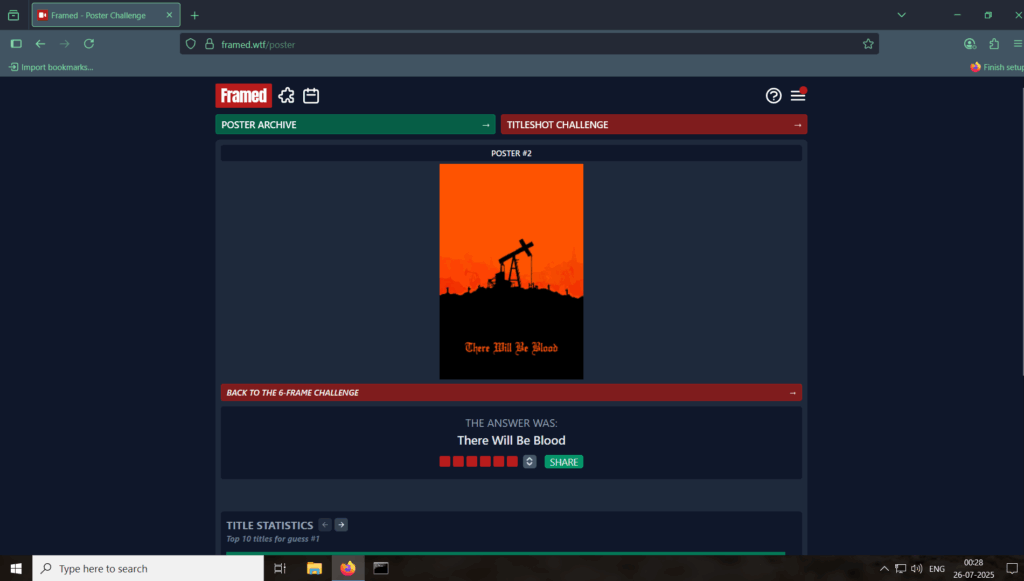Viewport: 1024px width, 581px height.
Task: Open the help question mark icon
Action: [x=773, y=96]
